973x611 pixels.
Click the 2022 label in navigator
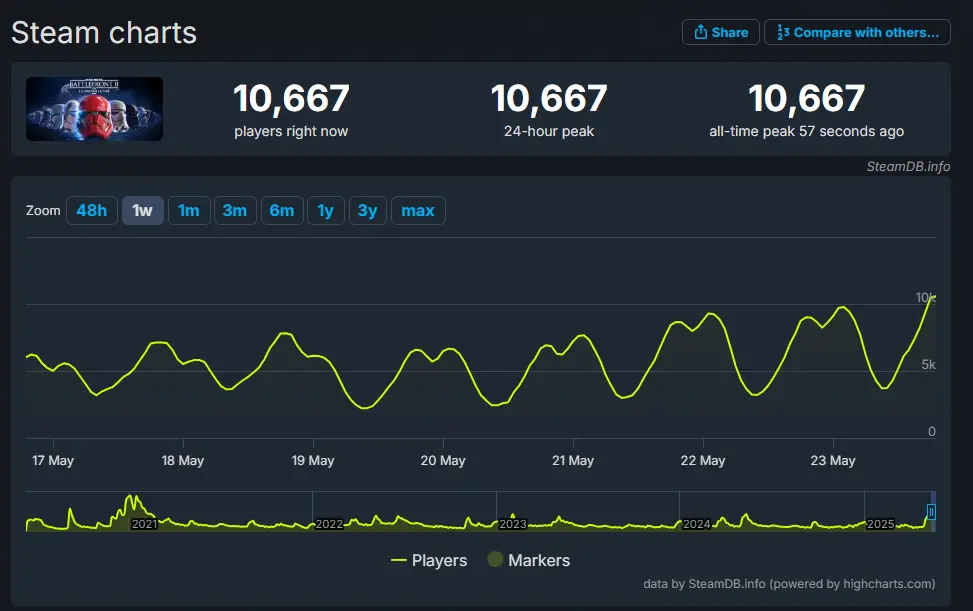pos(329,524)
